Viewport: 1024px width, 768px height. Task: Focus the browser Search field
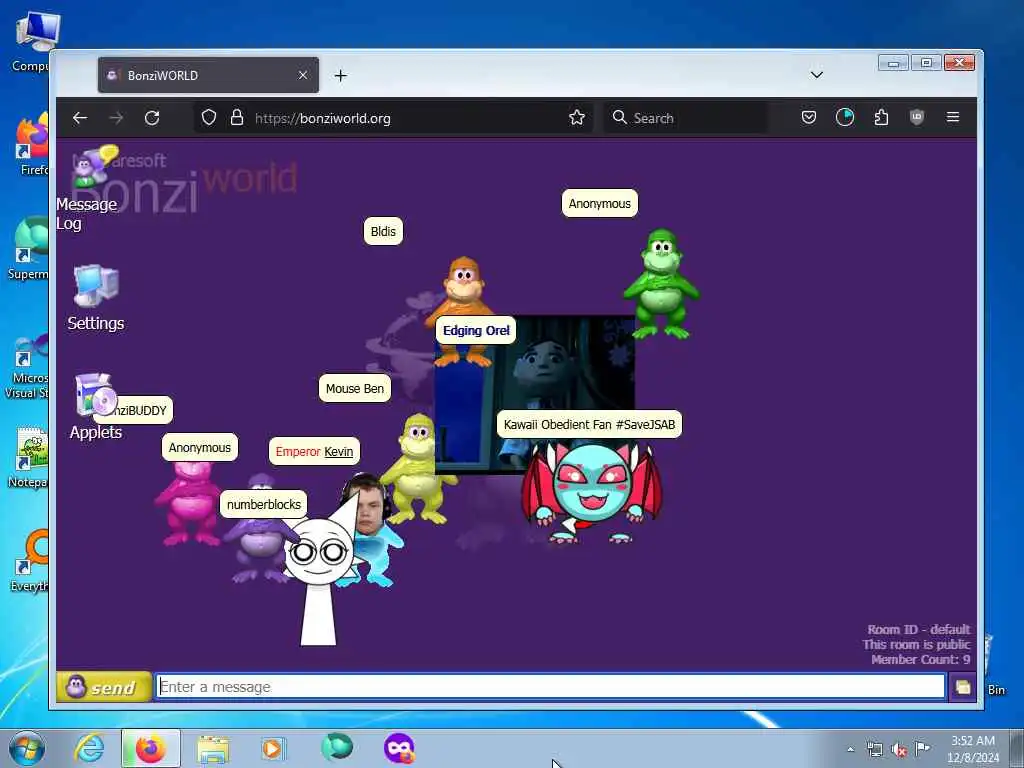[686, 118]
